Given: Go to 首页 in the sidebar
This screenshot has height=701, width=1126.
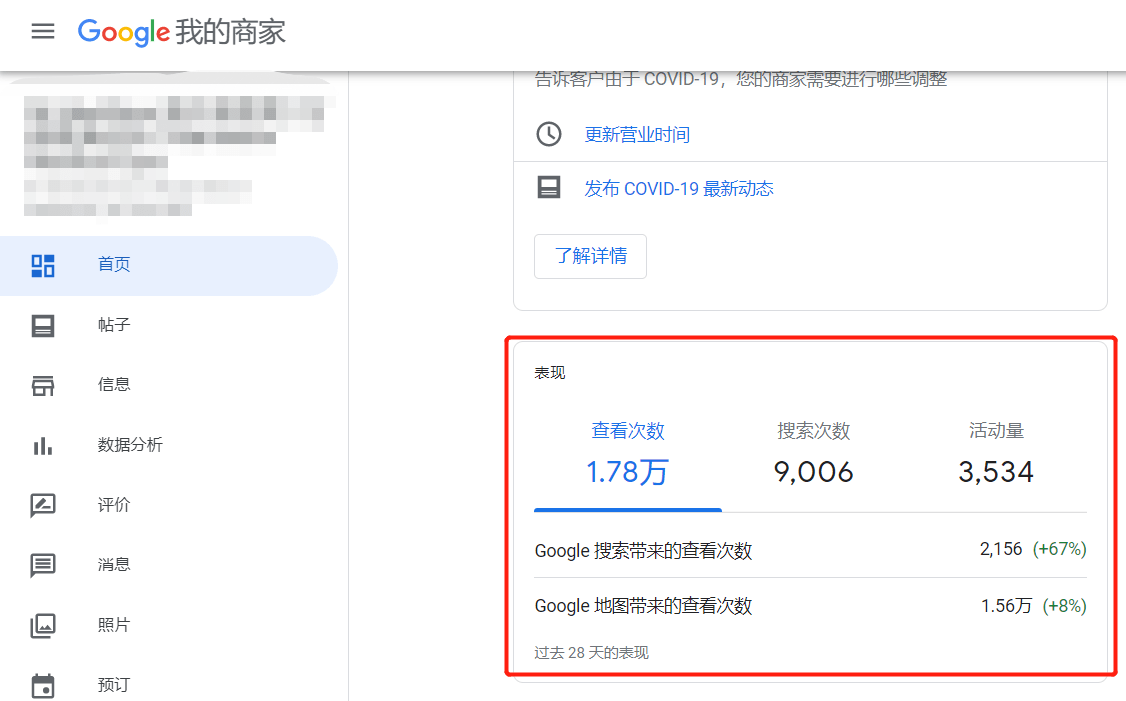Looking at the screenshot, I should (169, 266).
